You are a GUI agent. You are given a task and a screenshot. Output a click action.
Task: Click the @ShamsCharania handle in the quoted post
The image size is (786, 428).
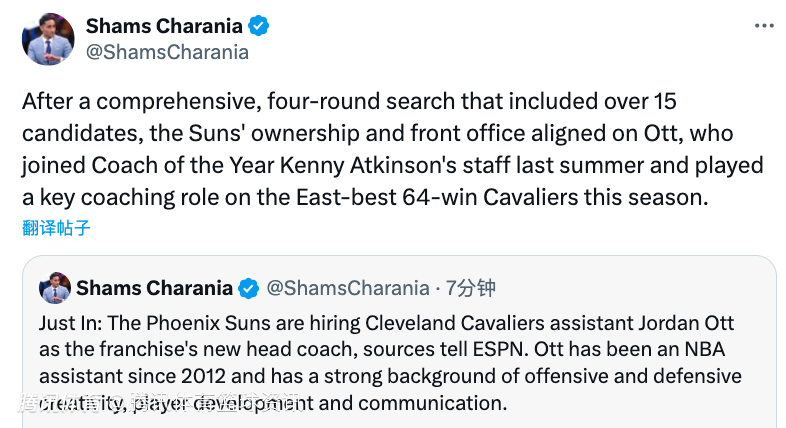click(x=347, y=289)
